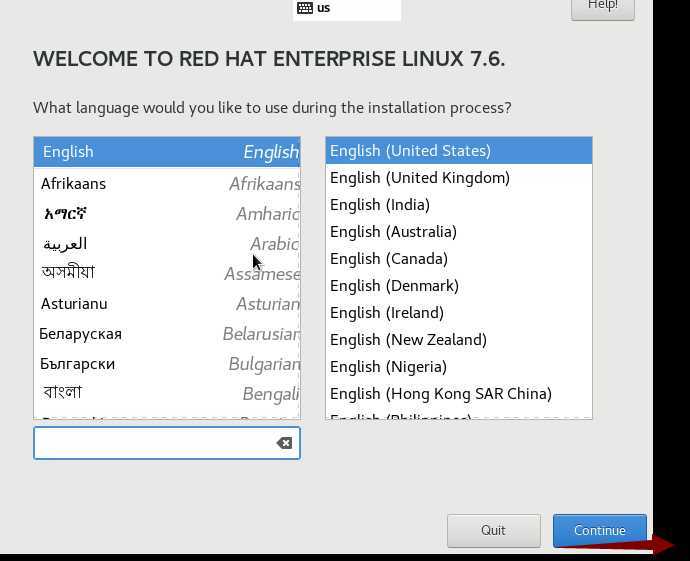The height and width of the screenshot is (561, 690).
Task: Select Asturianu language
Action: pos(167,304)
